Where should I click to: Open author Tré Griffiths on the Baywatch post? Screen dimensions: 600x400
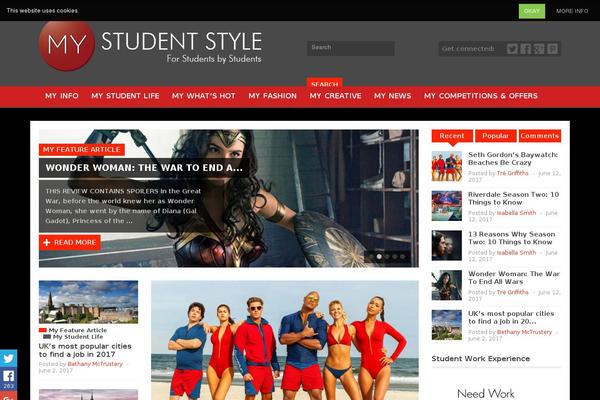[512, 173]
